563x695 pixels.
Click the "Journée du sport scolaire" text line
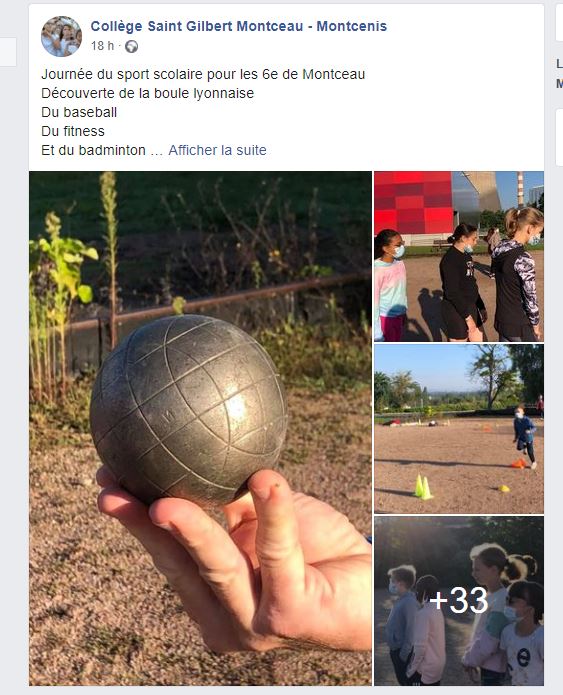[203, 74]
